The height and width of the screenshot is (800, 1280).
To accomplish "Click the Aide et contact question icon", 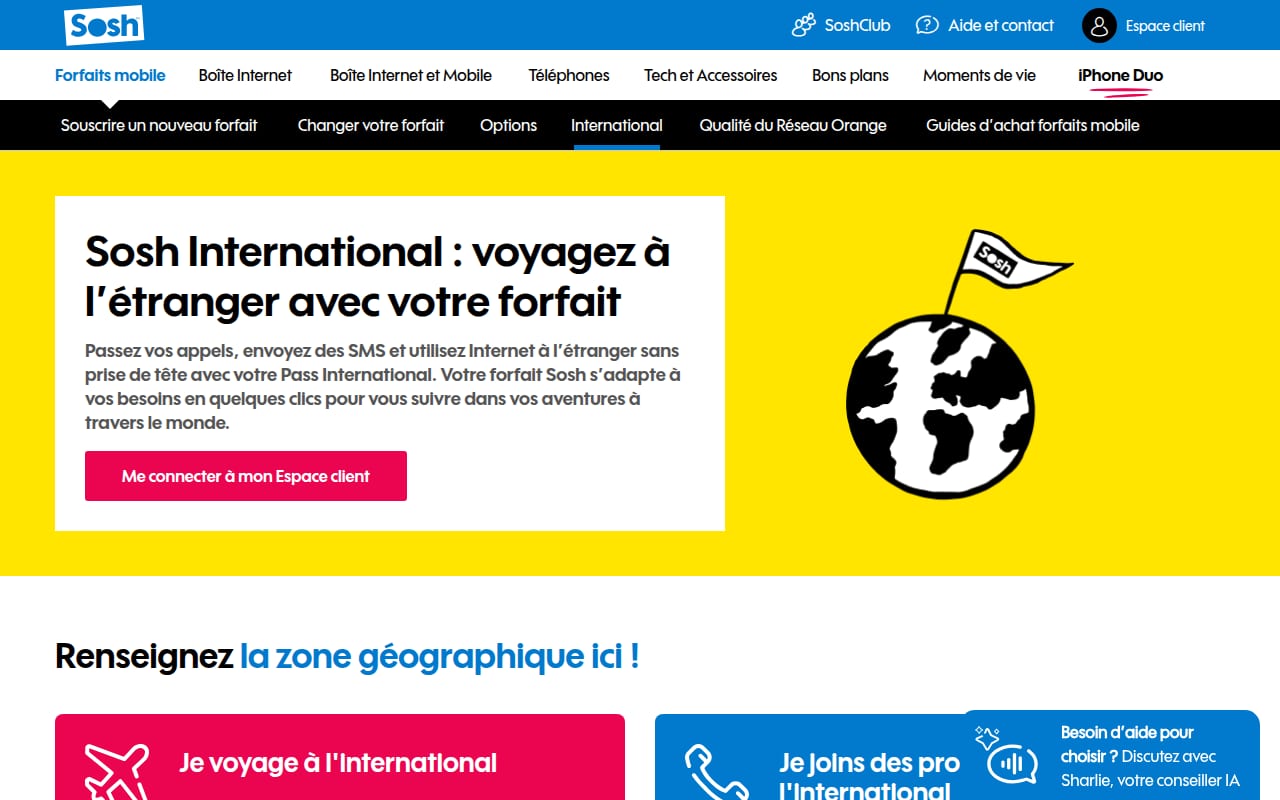I will coord(927,25).
